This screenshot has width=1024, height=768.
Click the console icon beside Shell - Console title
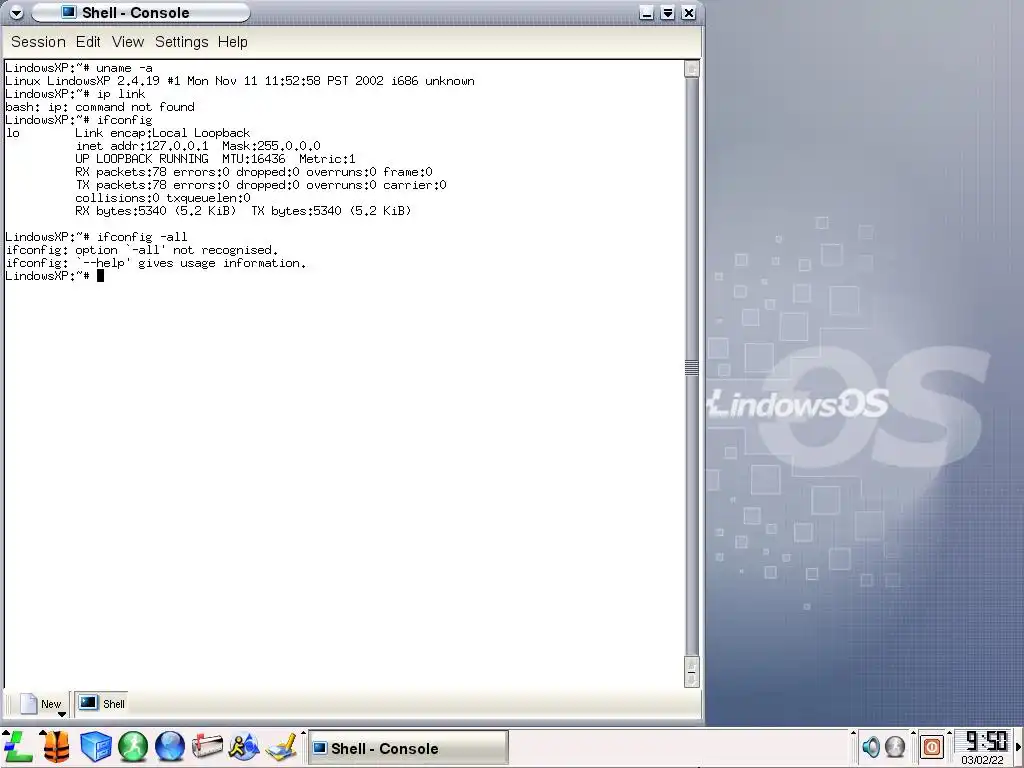(x=69, y=12)
